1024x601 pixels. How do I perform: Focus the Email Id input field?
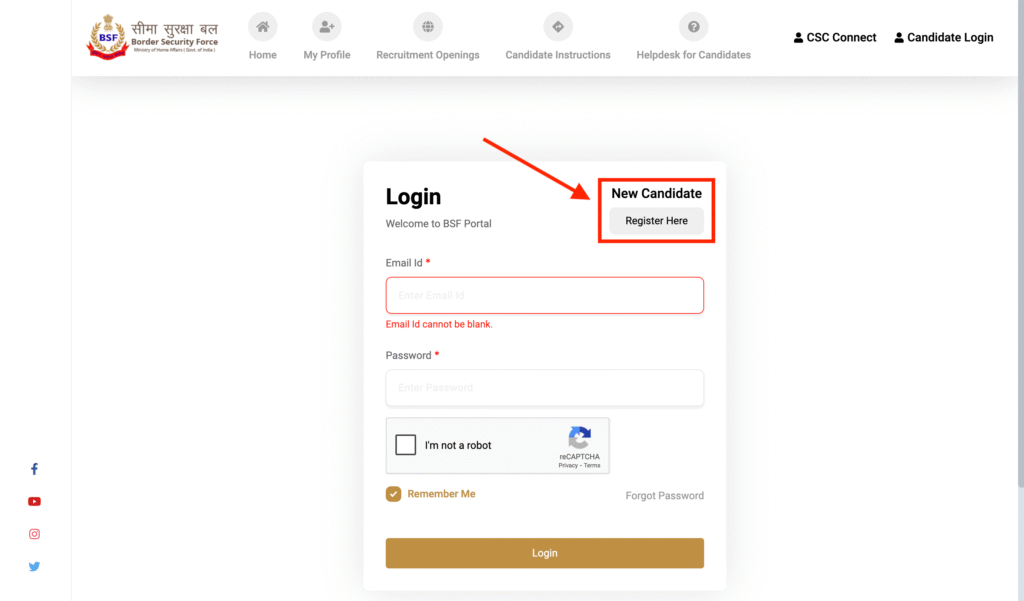click(x=545, y=295)
